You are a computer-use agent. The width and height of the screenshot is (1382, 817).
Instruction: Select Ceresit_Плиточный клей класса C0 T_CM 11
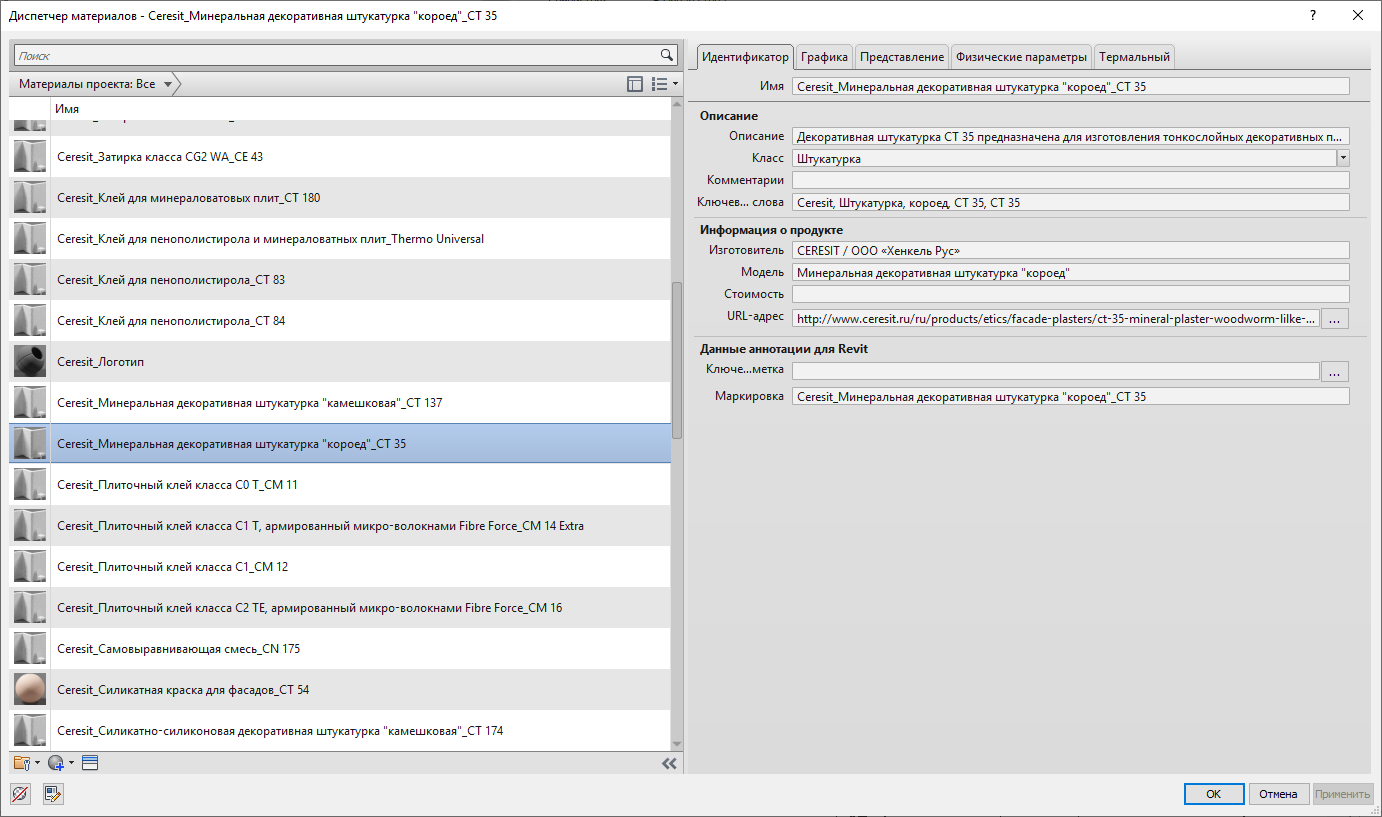340,484
